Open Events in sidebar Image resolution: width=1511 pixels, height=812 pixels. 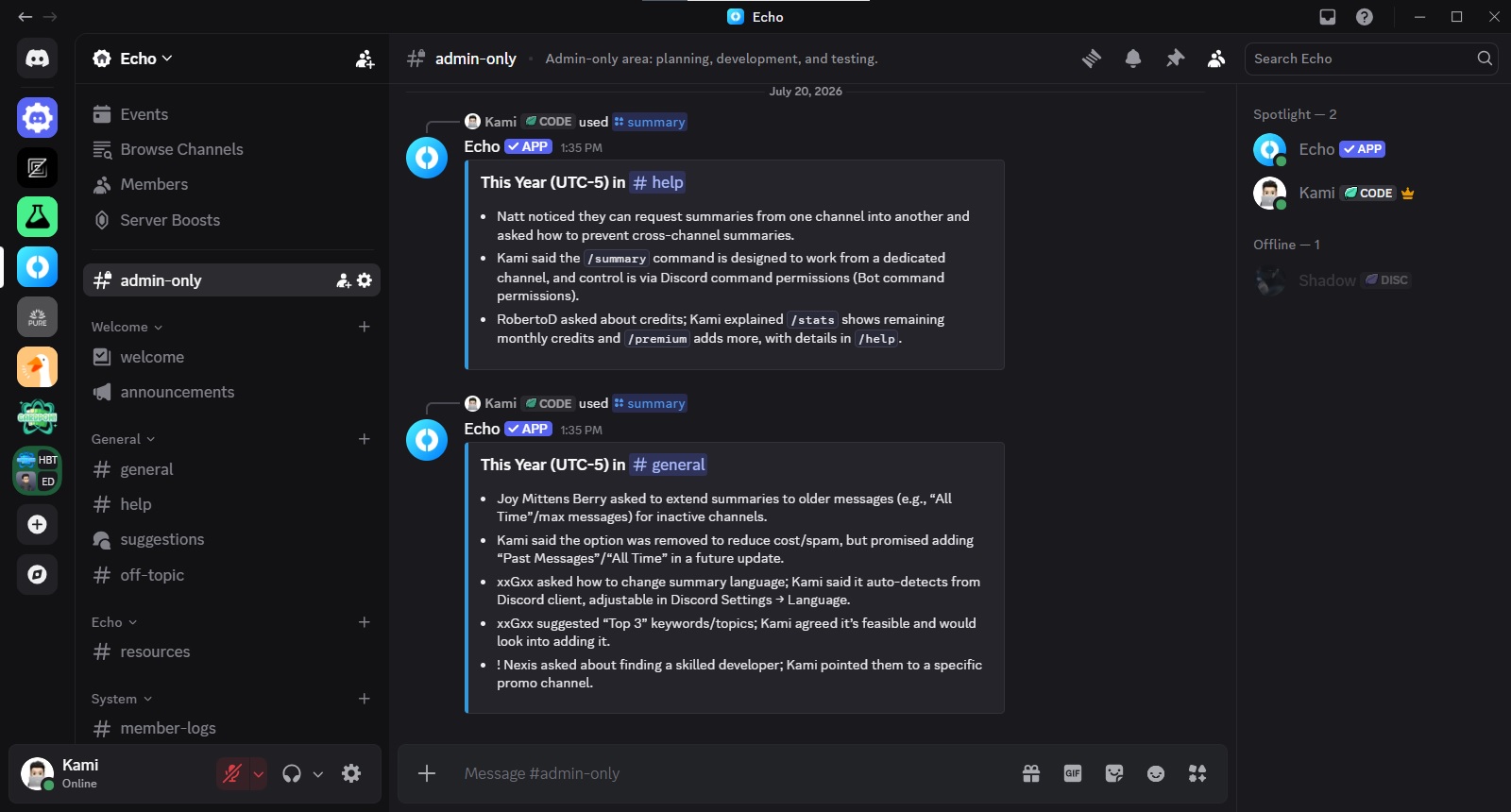231,114
